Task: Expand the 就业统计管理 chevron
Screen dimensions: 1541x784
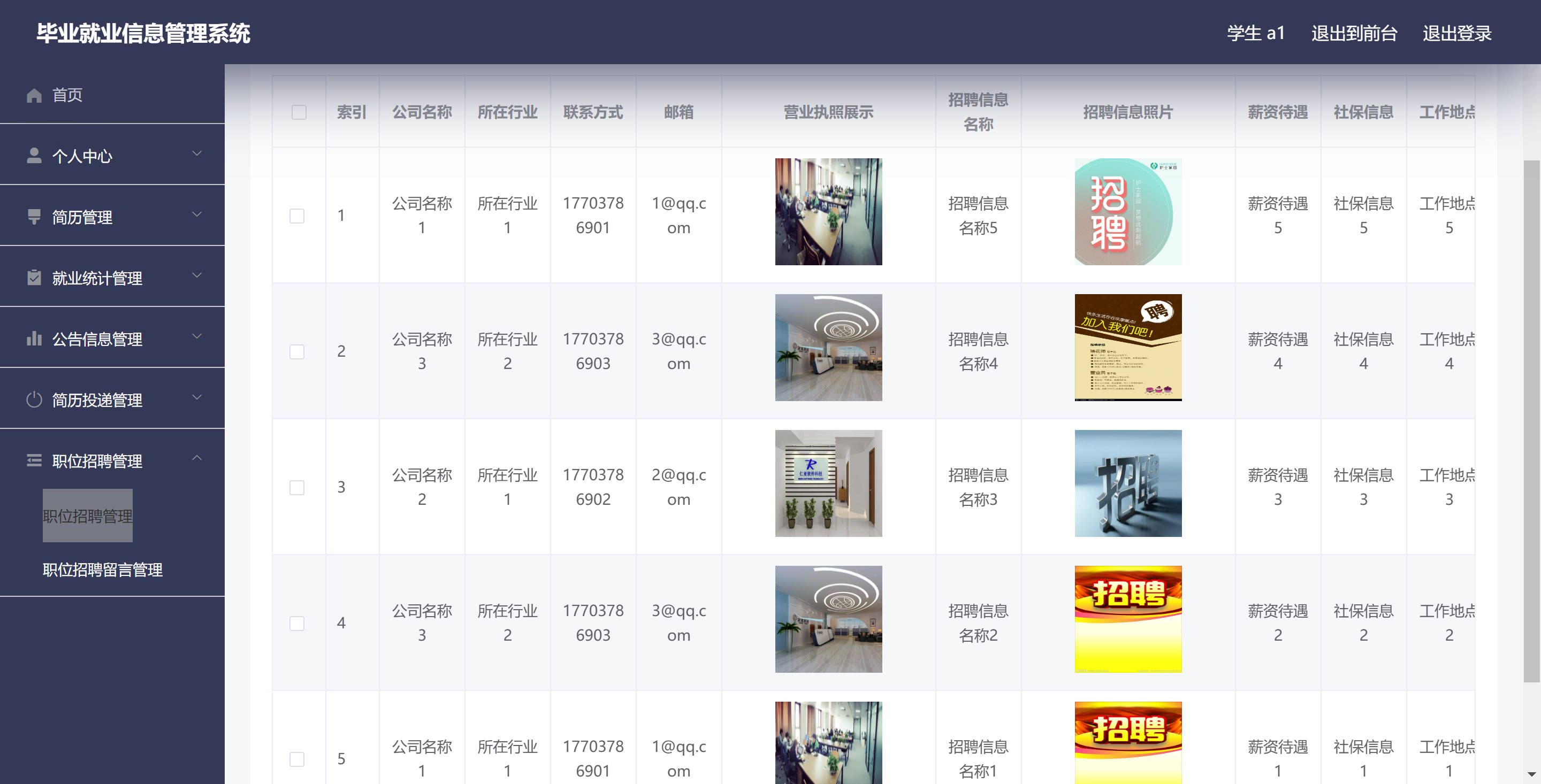Action: coord(197,276)
